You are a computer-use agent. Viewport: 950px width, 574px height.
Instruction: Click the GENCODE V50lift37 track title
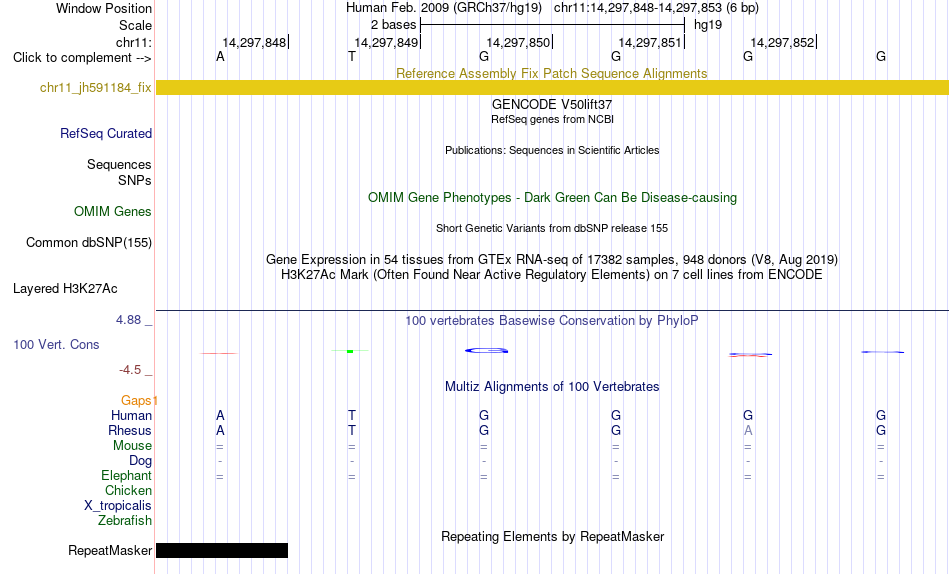[x=552, y=104]
